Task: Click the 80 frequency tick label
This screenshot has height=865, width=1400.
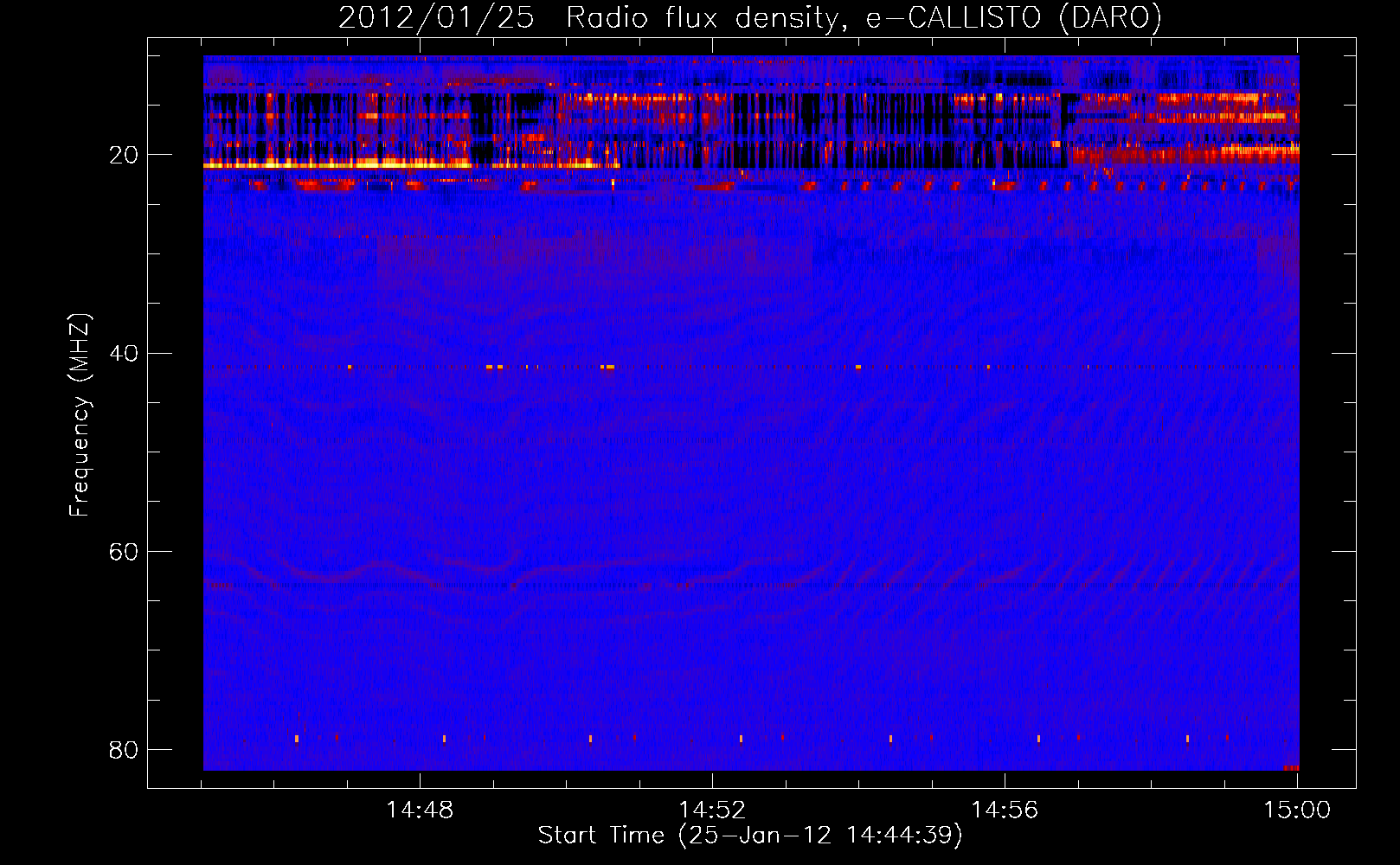Action: [124, 750]
